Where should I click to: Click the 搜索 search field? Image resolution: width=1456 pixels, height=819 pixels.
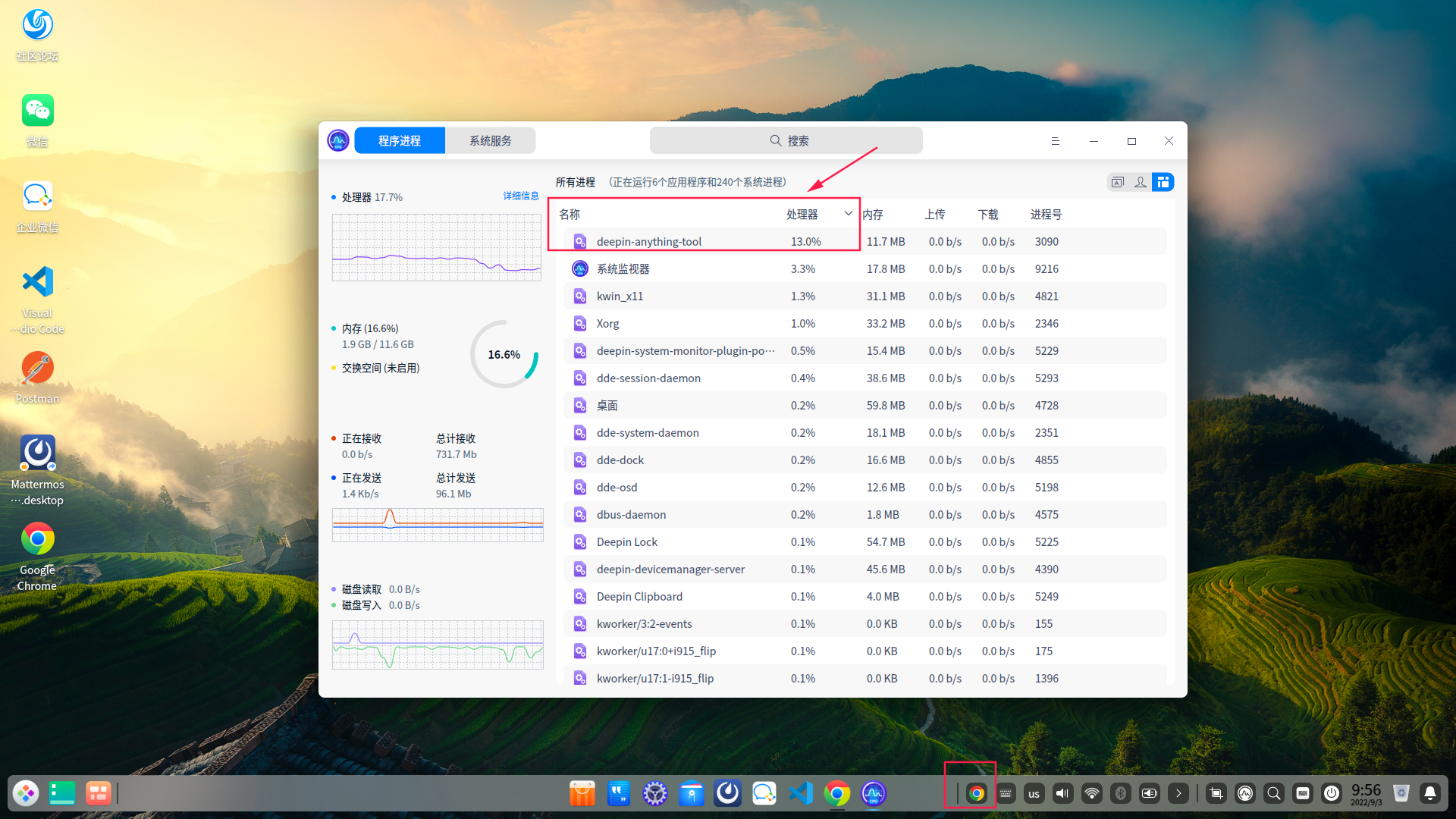click(x=786, y=141)
